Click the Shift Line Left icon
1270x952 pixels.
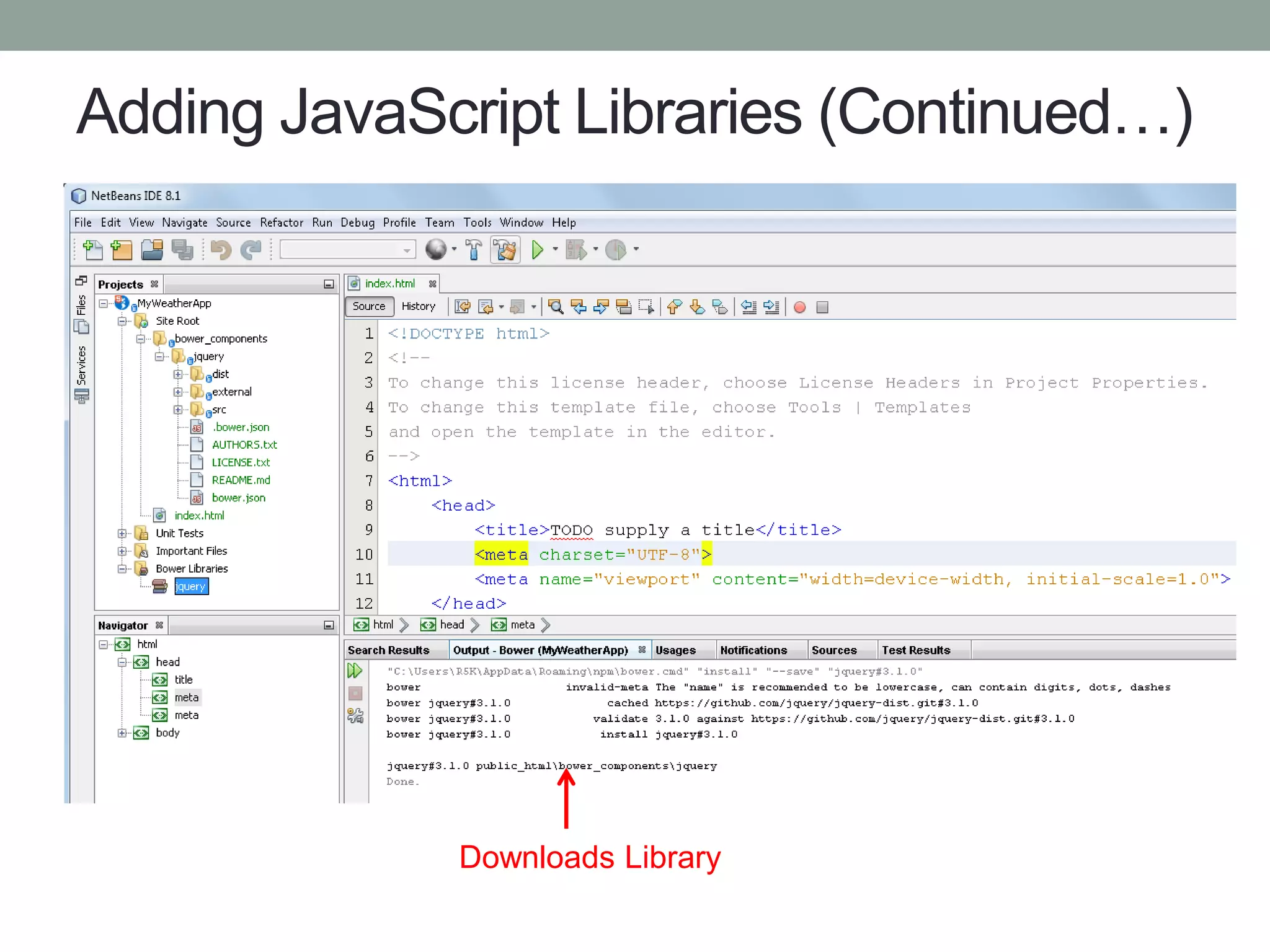tap(749, 307)
